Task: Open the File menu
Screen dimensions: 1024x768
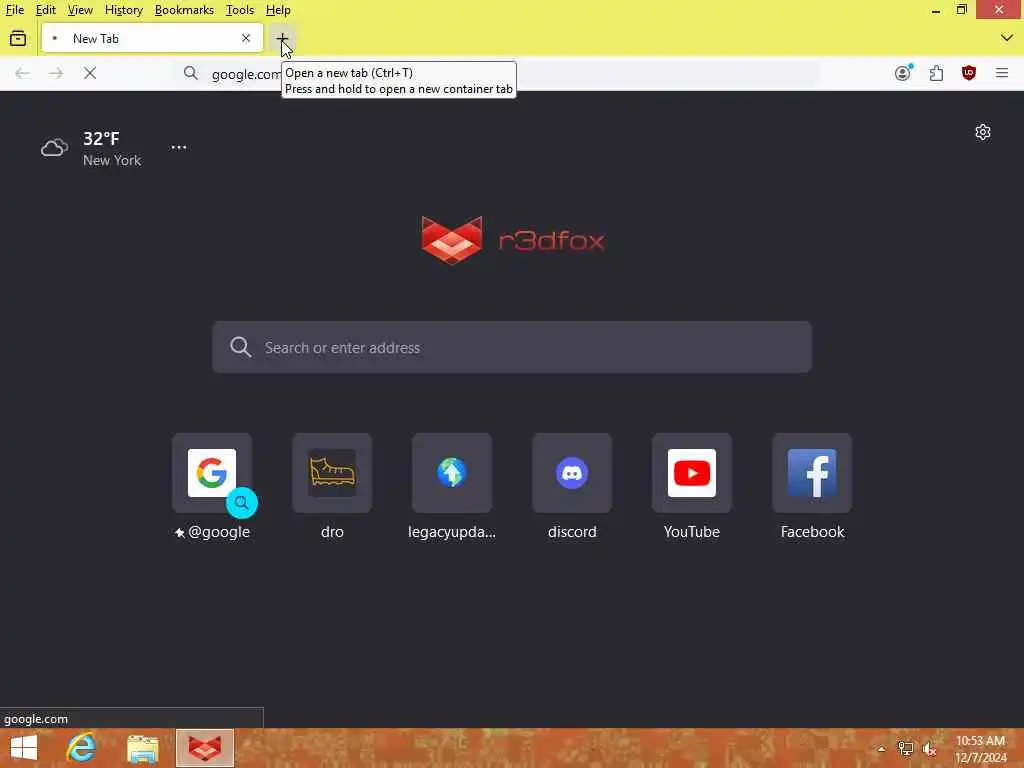Action: 15,10
